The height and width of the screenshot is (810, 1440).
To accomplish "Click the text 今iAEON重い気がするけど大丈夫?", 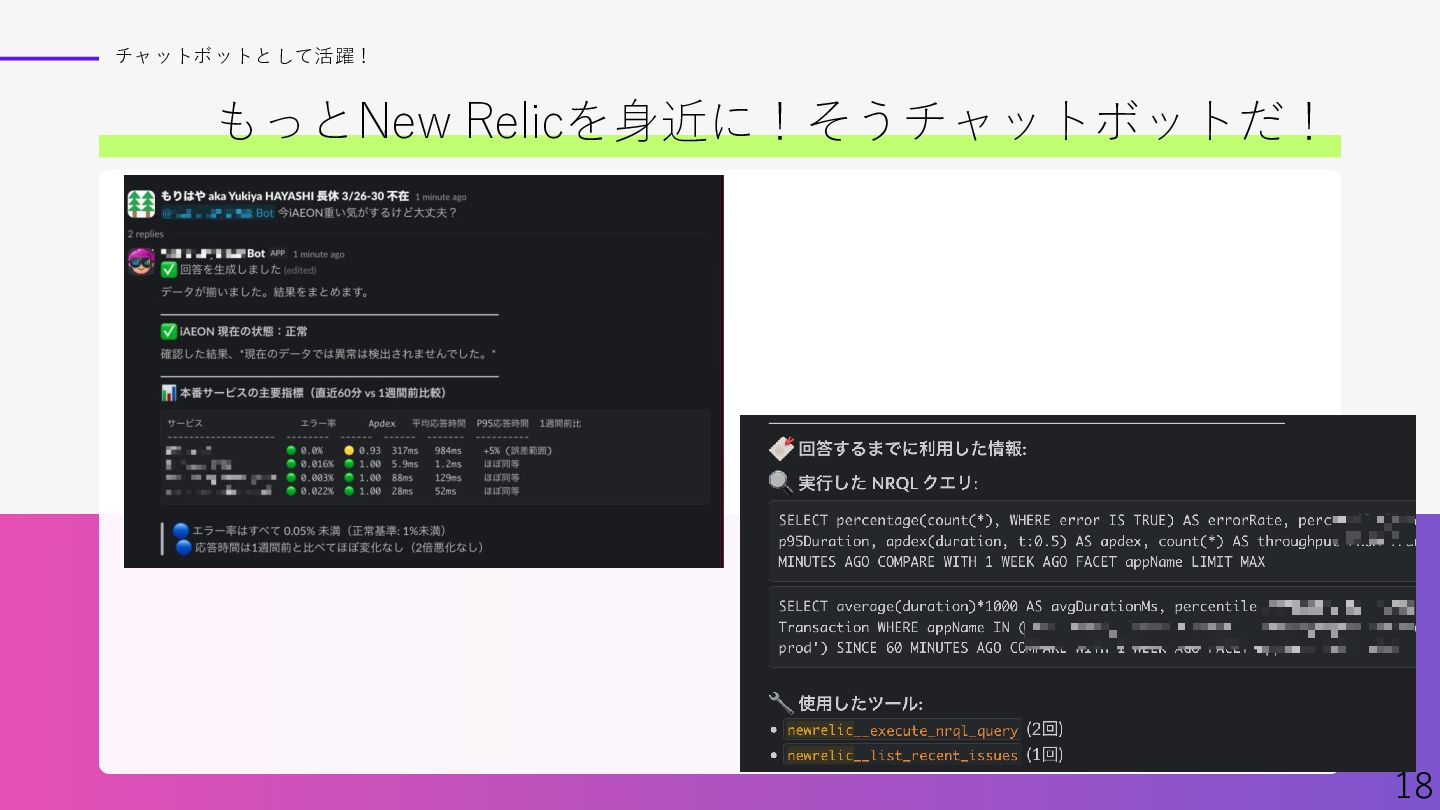I will click(367, 213).
